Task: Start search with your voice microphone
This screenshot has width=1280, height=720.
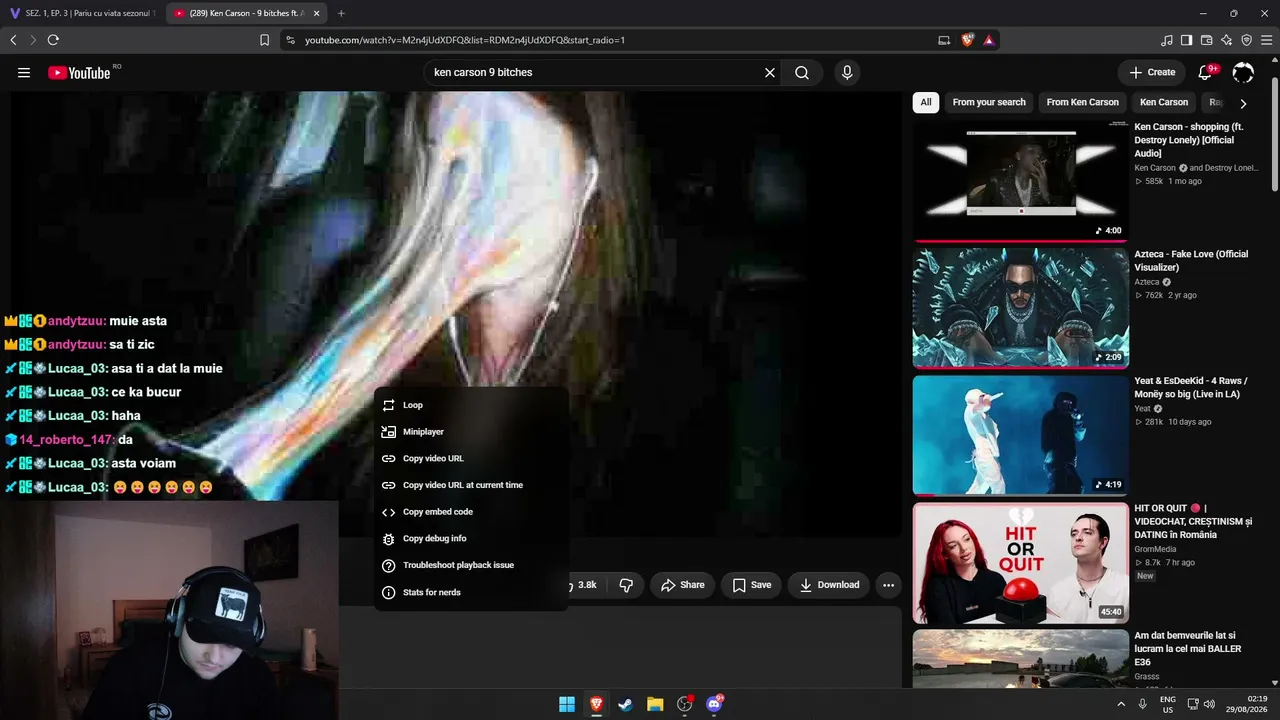Action: pyautogui.click(x=847, y=73)
